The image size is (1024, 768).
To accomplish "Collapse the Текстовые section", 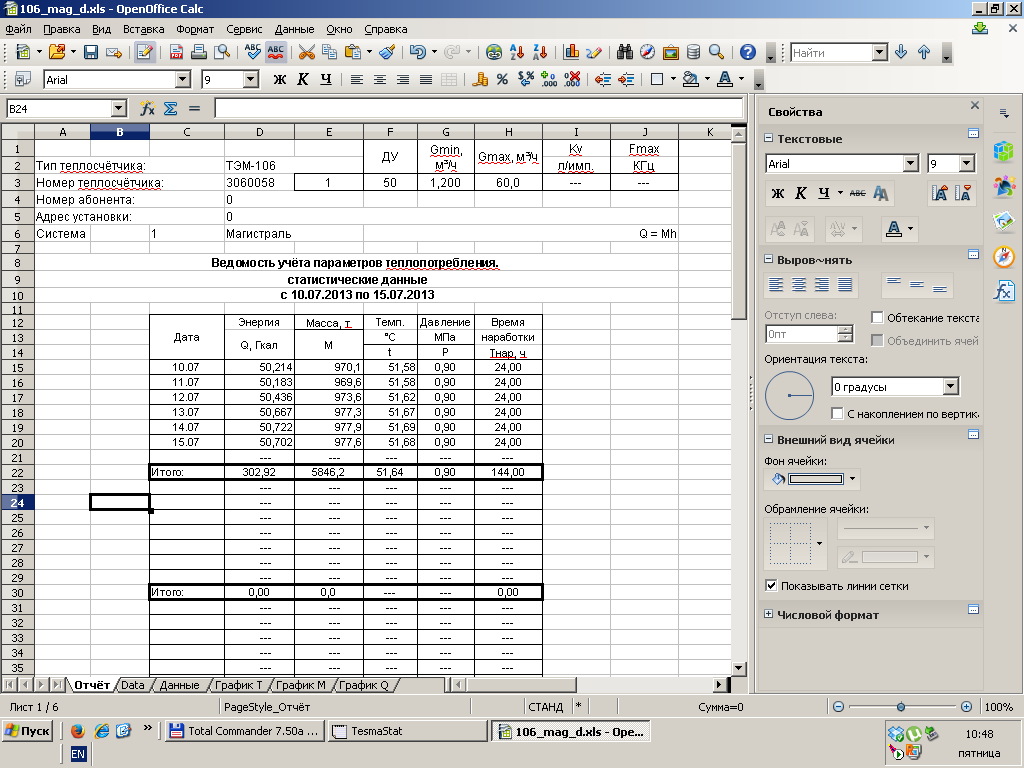I will coord(769,138).
